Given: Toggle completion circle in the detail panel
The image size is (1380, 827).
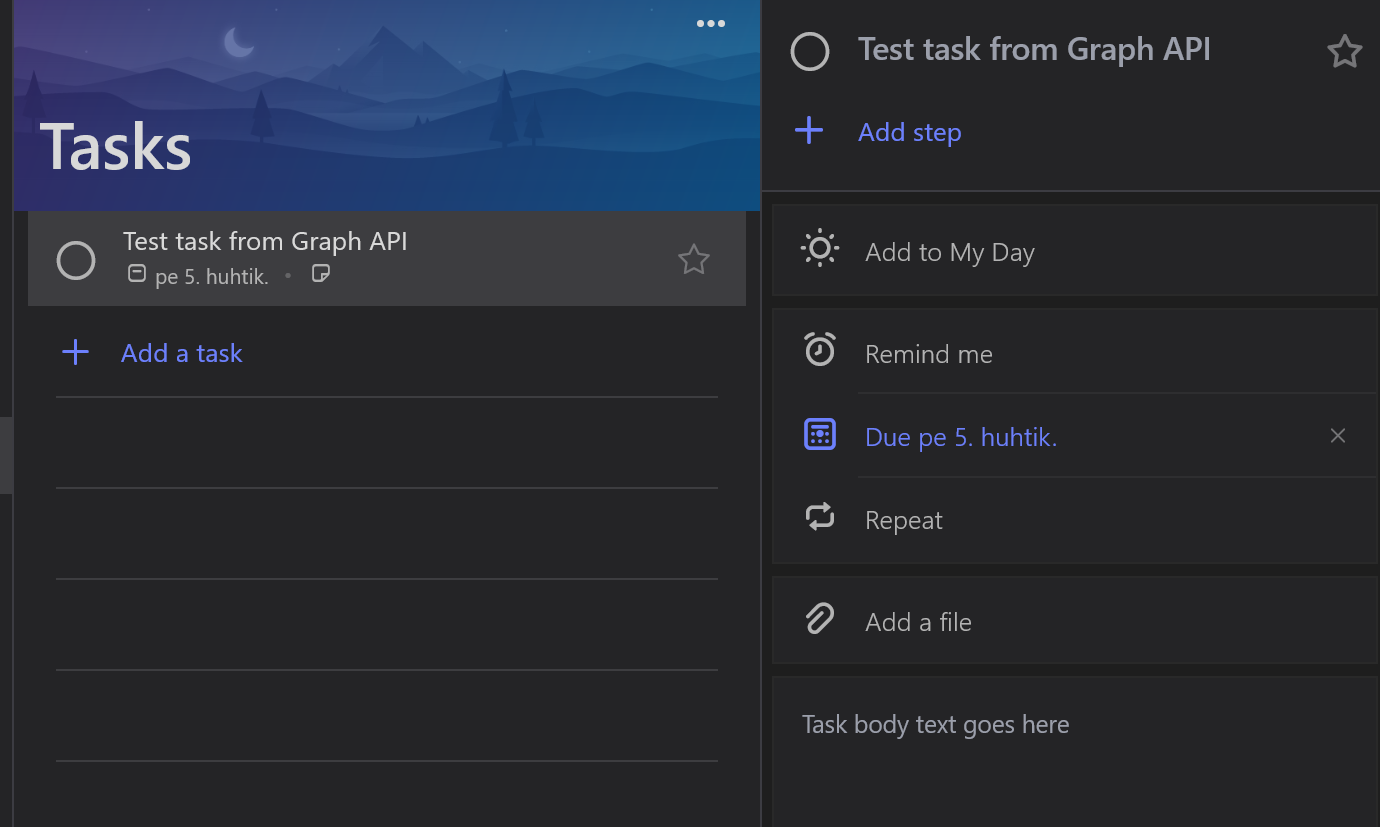Looking at the screenshot, I should 809,51.
